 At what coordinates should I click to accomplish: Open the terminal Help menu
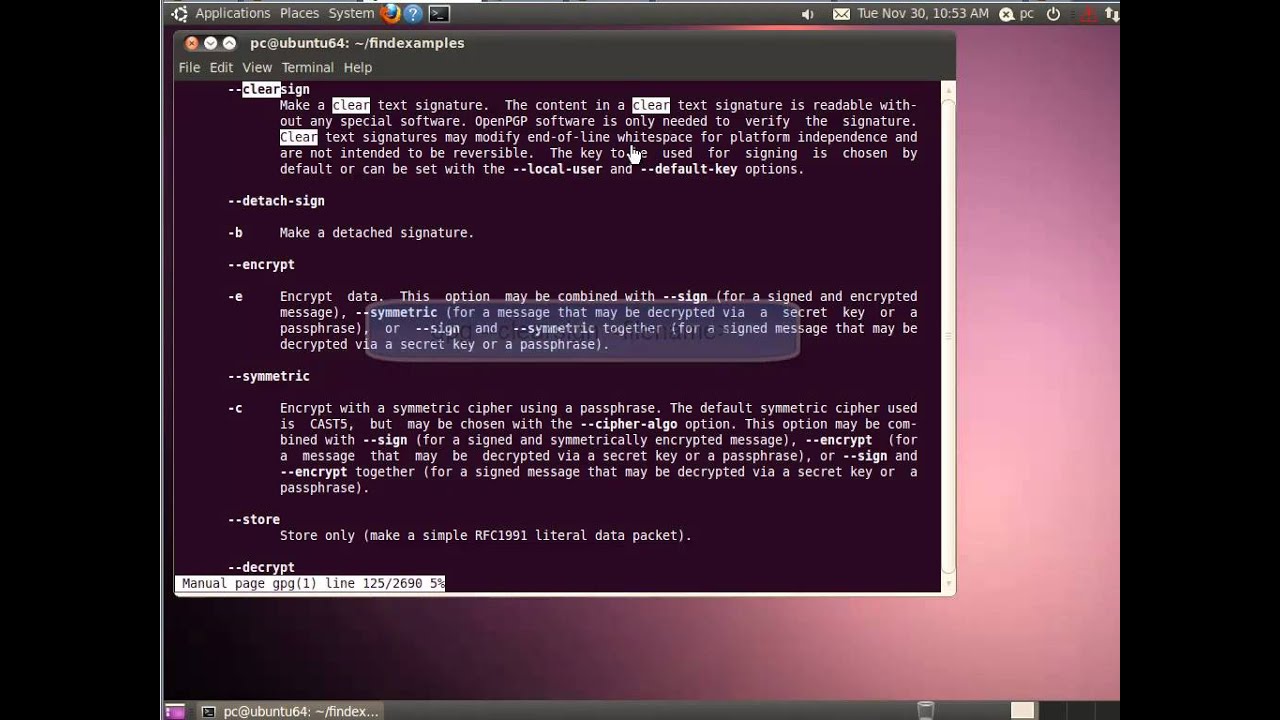pyautogui.click(x=358, y=67)
